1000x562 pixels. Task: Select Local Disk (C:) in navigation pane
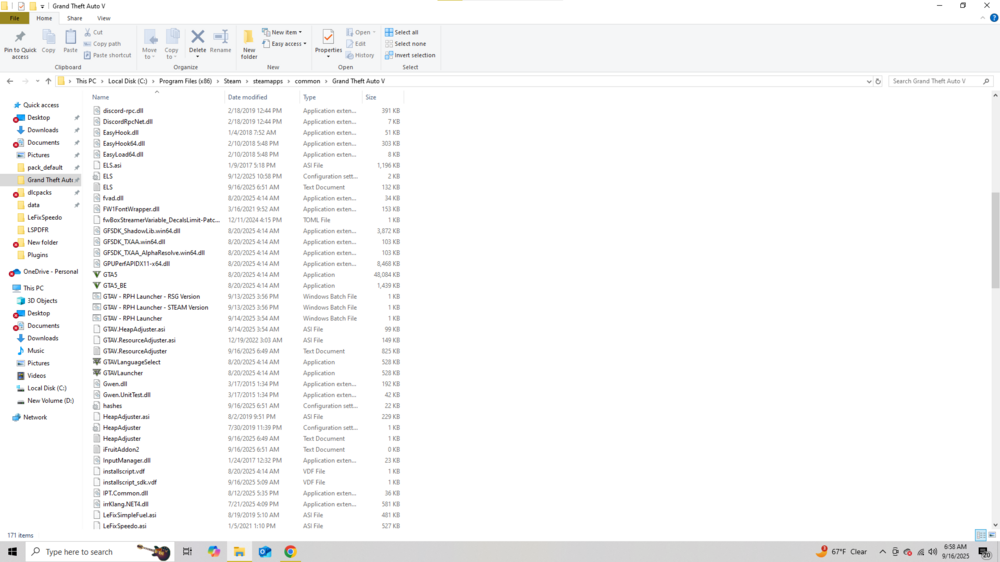pos(47,388)
